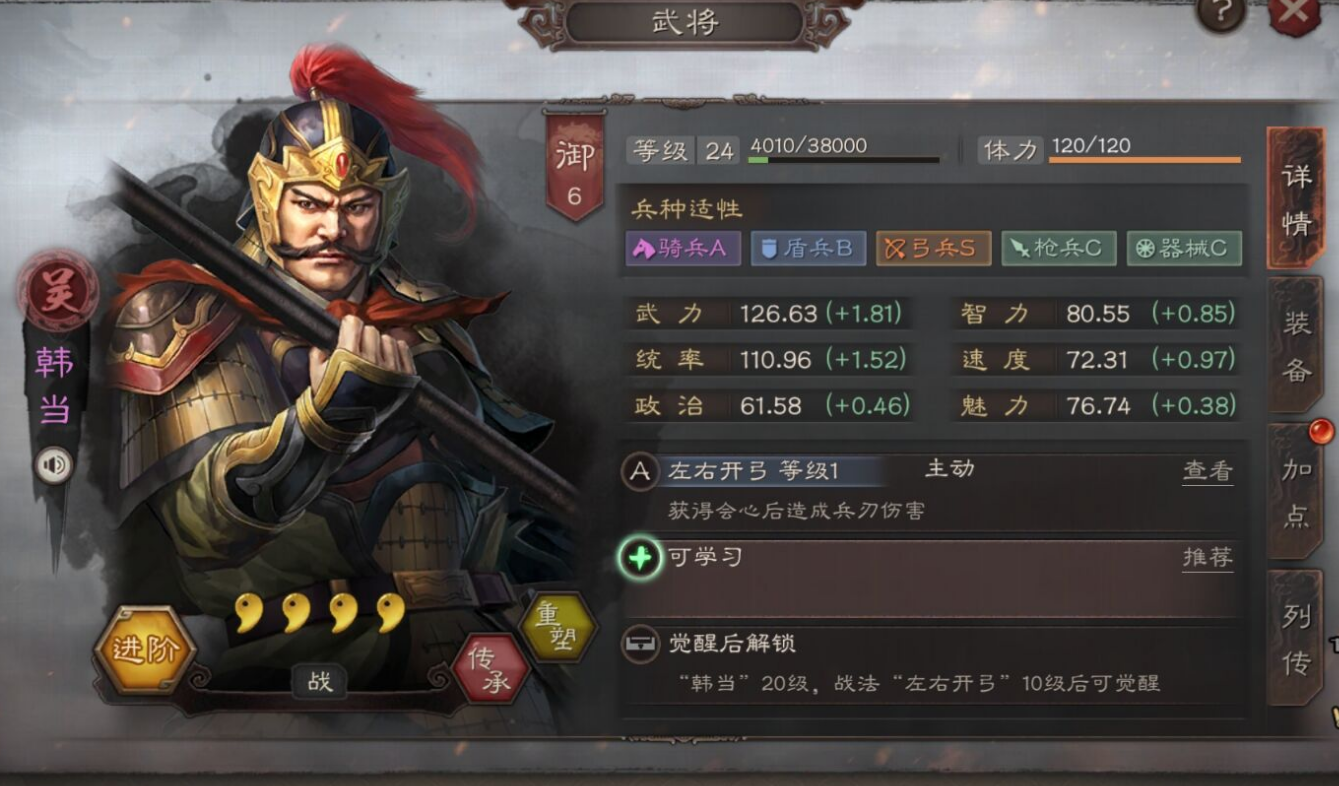Tap the locked awakening skill icon
The height and width of the screenshot is (786, 1339).
coord(640,644)
